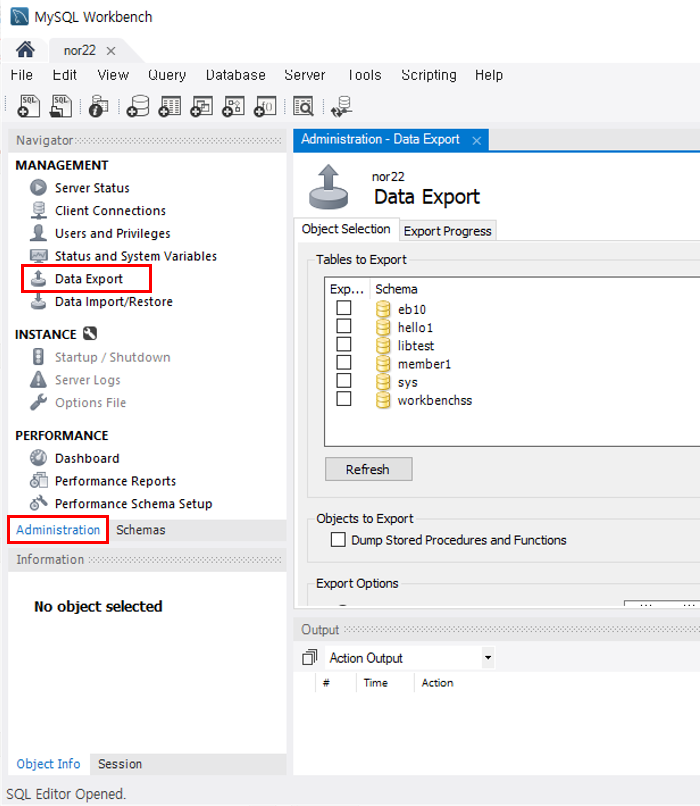The height and width of the screenshot is (806, 700).
Task: Select the nor22 connection tab
Action: tap(80, 50)
